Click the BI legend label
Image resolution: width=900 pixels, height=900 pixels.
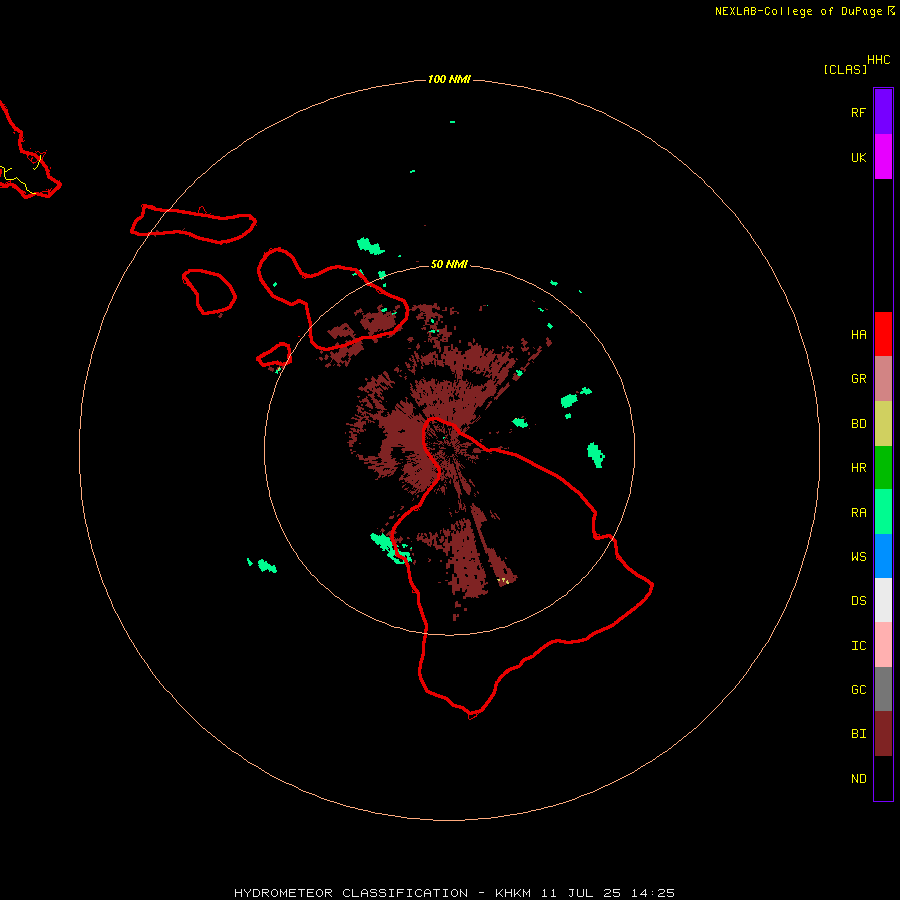[x=858, y=734]
